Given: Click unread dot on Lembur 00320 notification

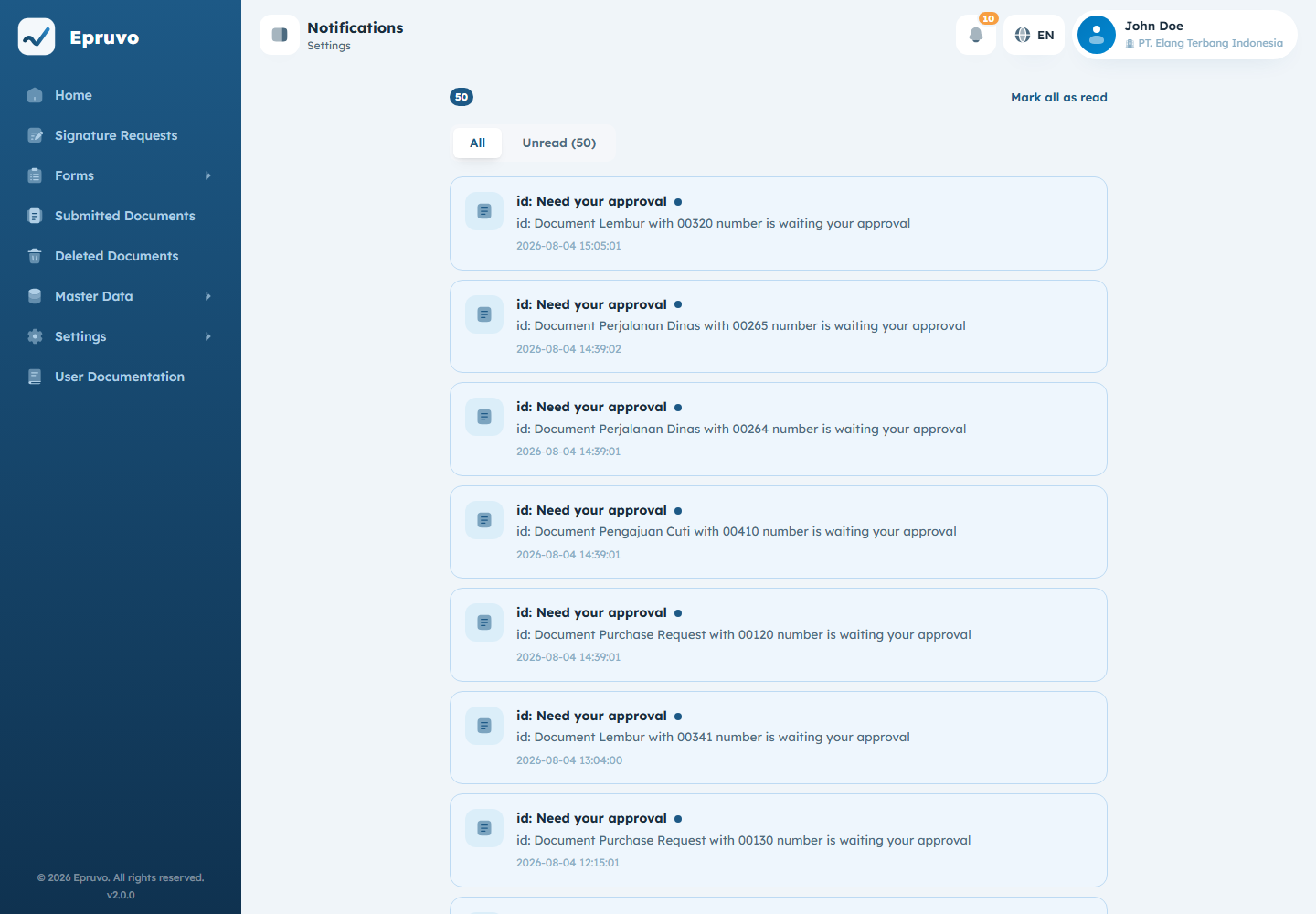Looking at the screenshot, I should pos(678,202).
